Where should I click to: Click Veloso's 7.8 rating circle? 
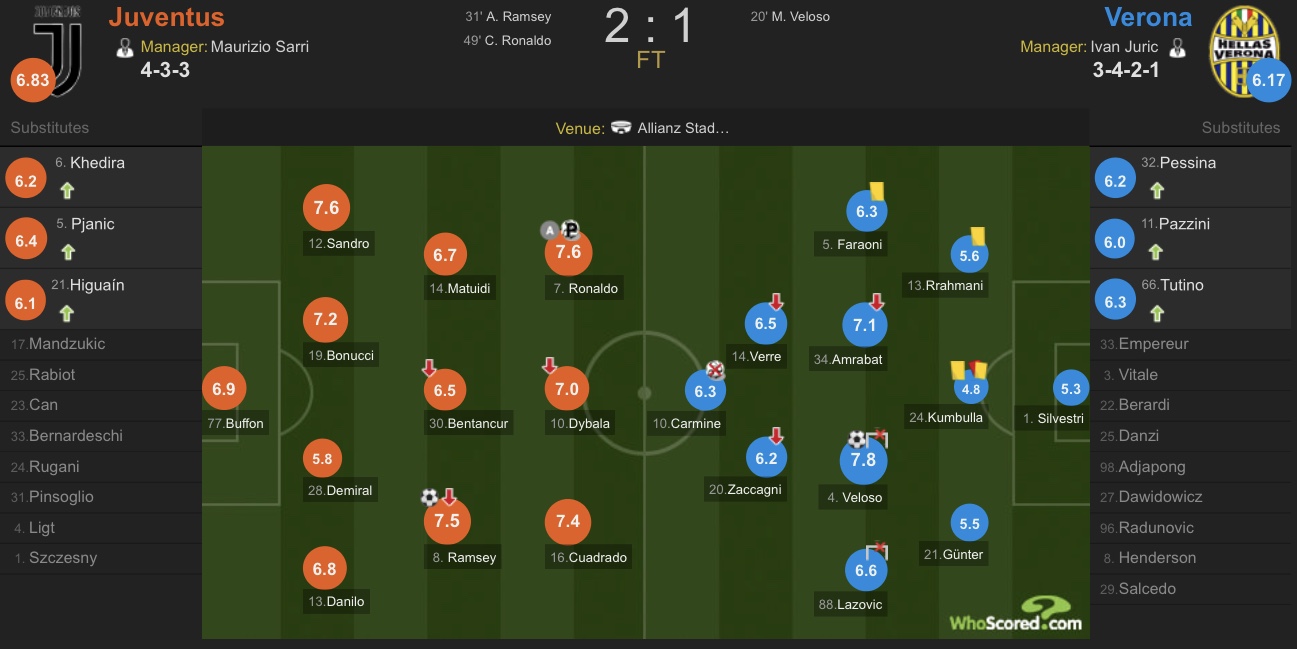pos(863,459)
